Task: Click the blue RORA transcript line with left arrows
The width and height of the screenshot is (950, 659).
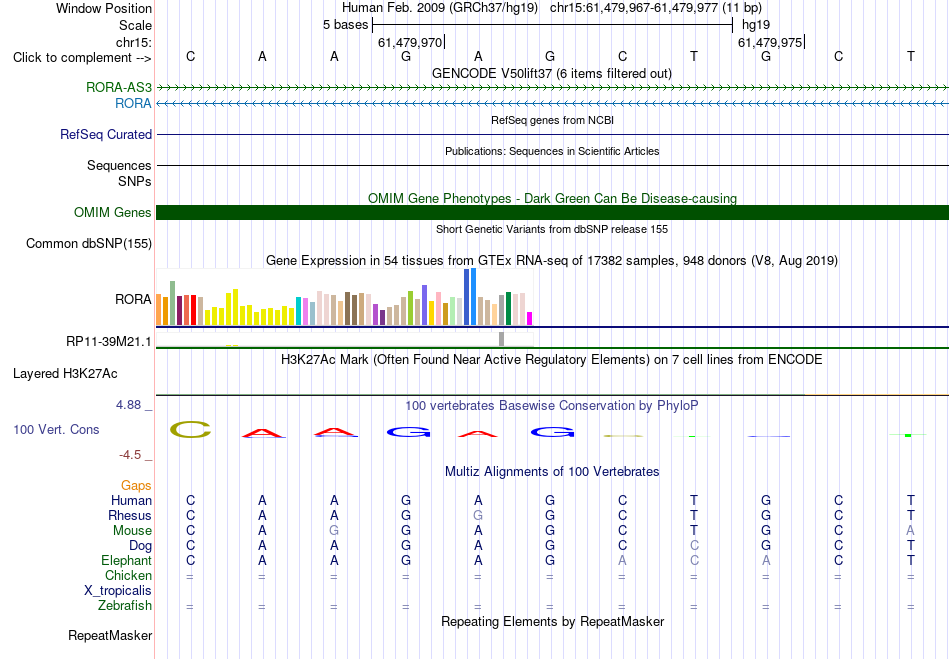Action: tap(553, 104)
